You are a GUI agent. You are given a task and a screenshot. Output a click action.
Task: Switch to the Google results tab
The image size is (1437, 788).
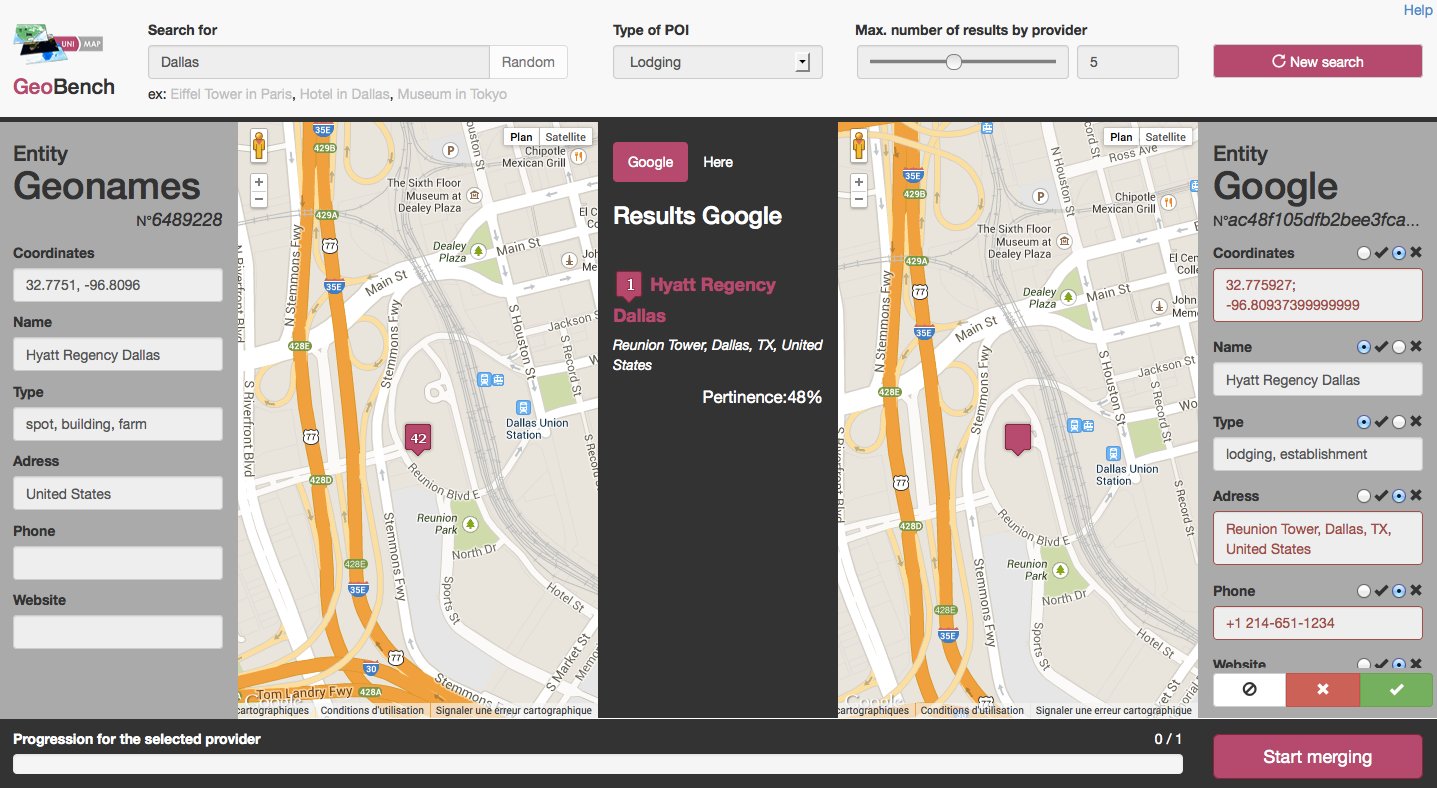pyautogui.click(x=650, y=162)
